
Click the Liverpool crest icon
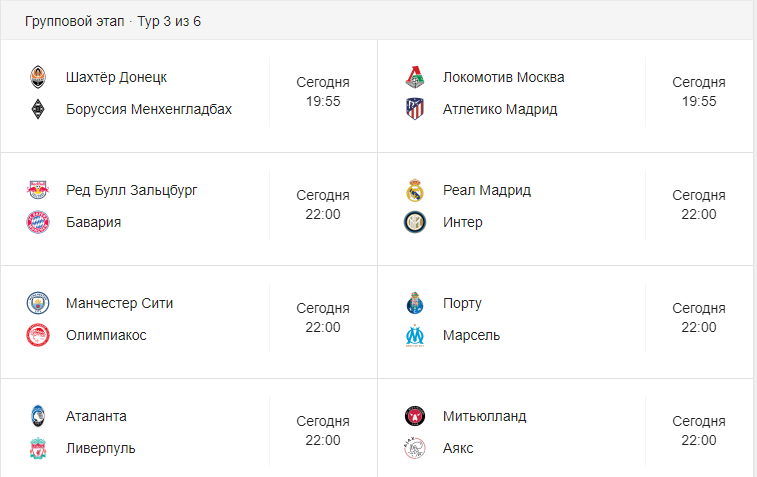(38, 448)
